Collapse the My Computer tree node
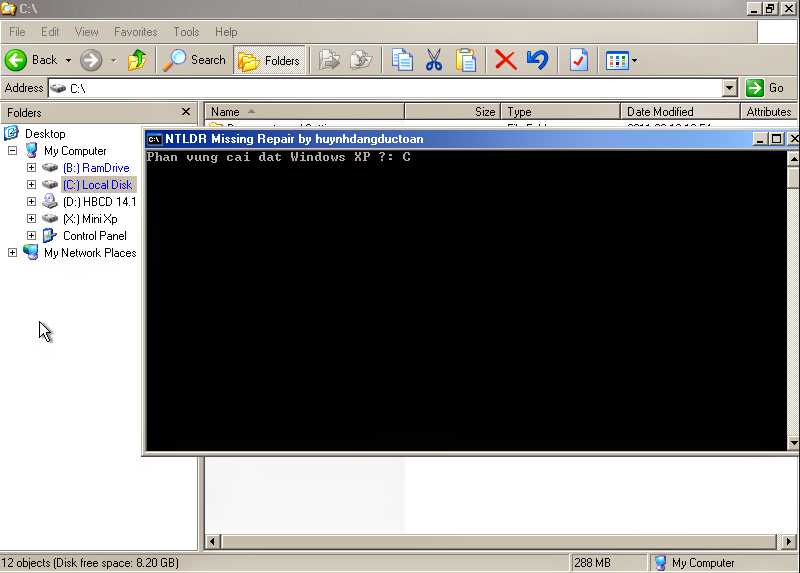Viewport: 800px width, 573px height. coord(12,151)
